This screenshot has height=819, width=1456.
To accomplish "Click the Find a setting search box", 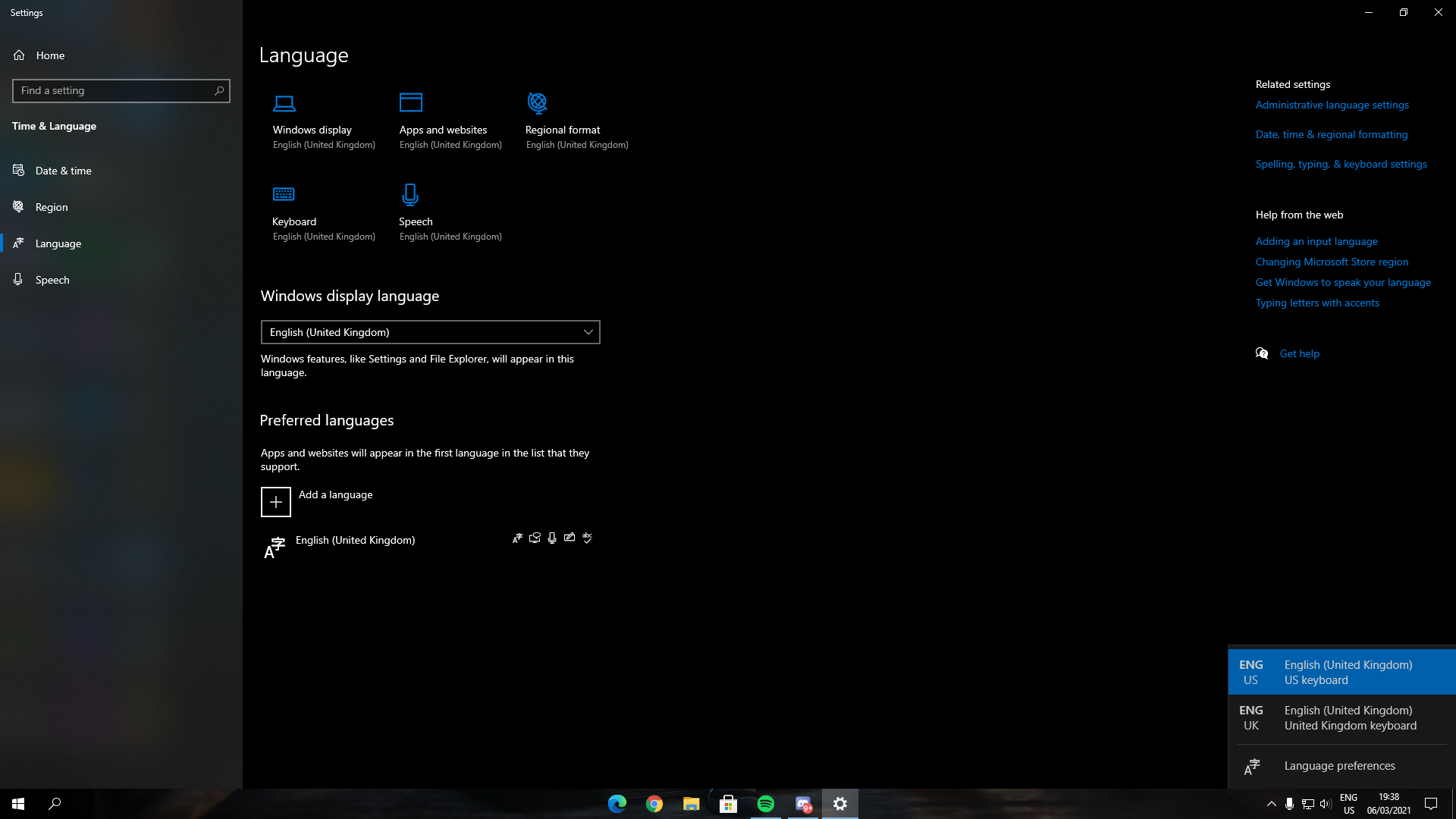I will [x=114, y=91].
